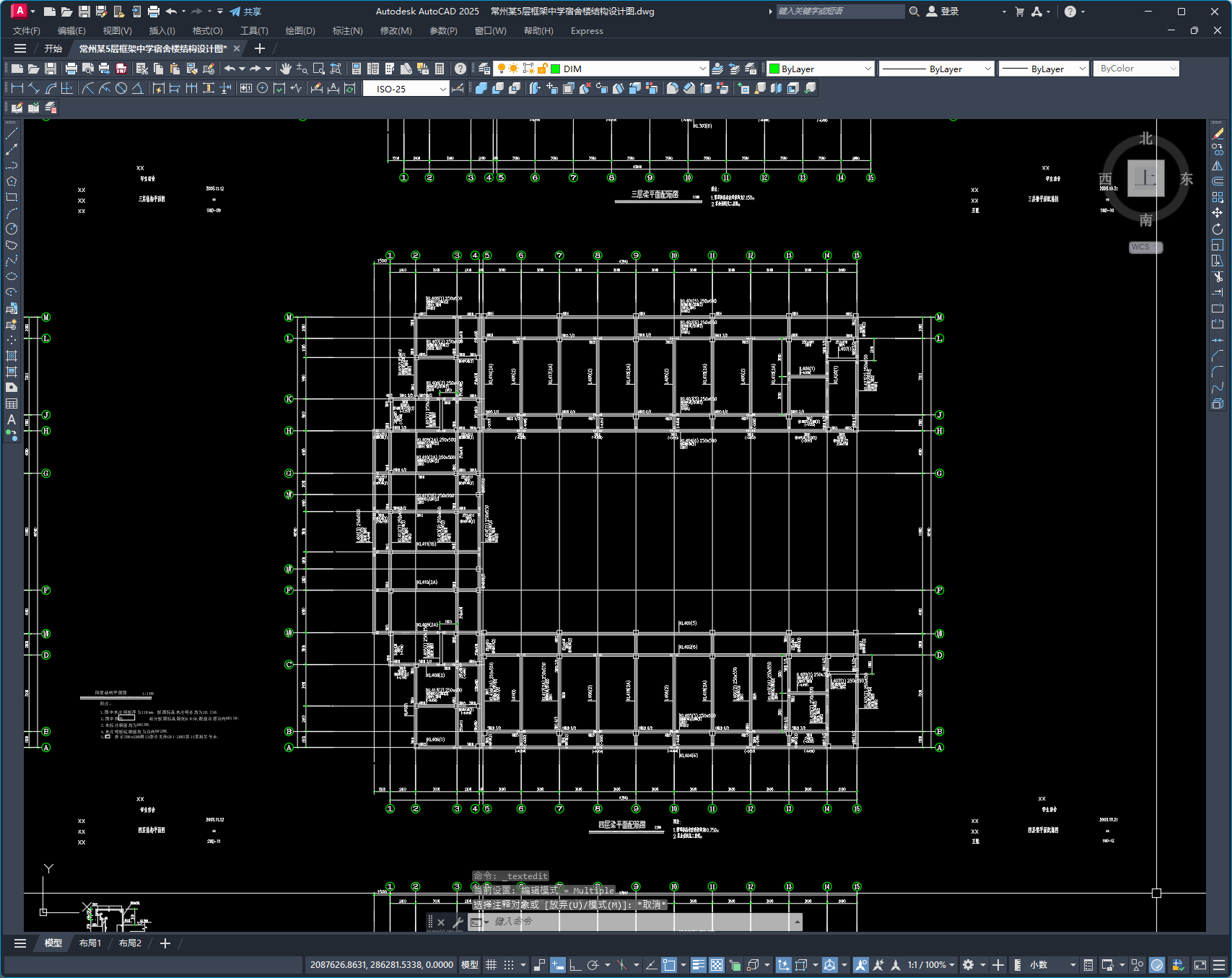
Task: Click the Center Mark dimension icon
Action: 263,88
